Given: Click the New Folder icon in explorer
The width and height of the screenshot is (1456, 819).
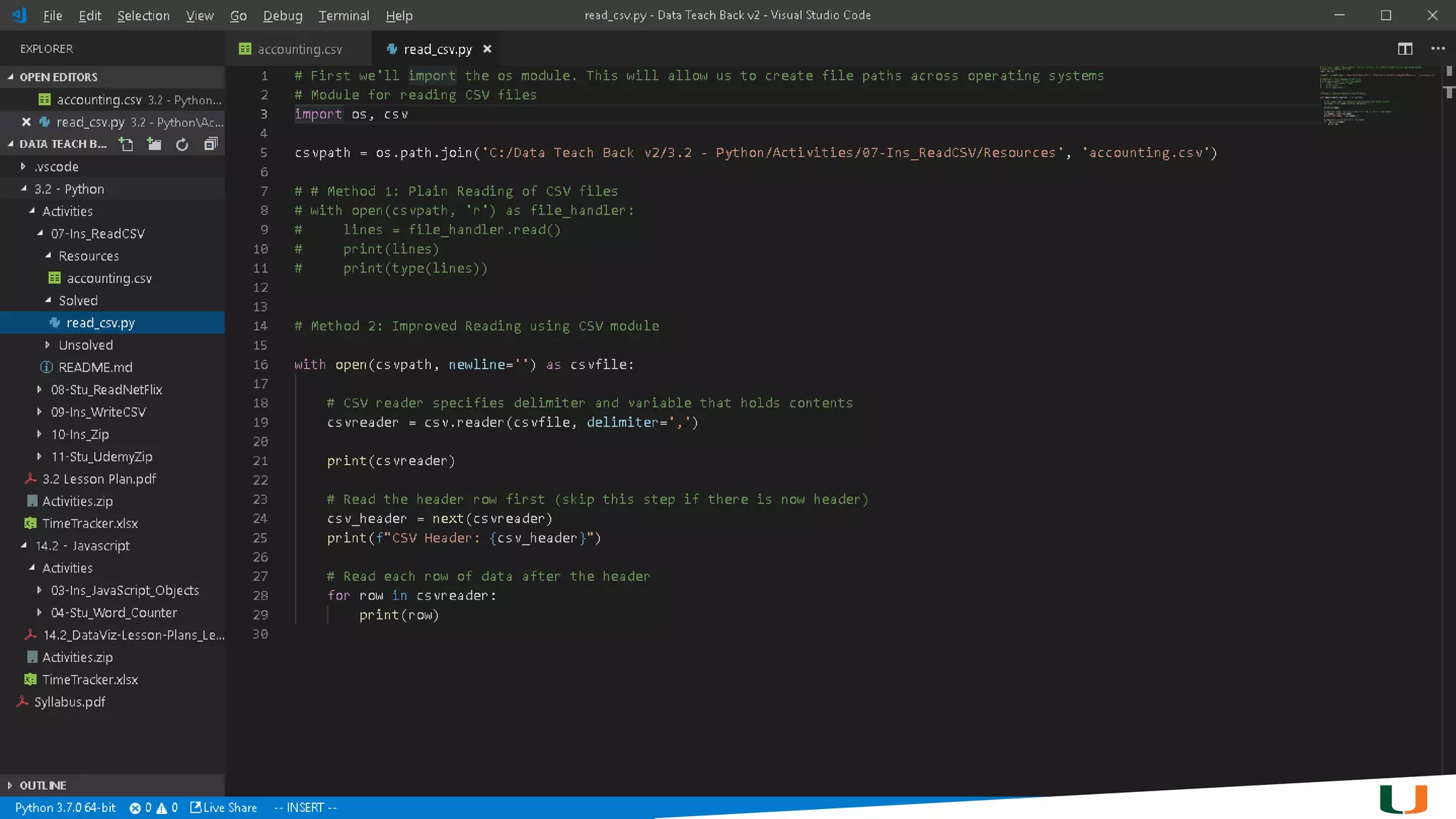Looking at the screenshot, I should (154, 144).
